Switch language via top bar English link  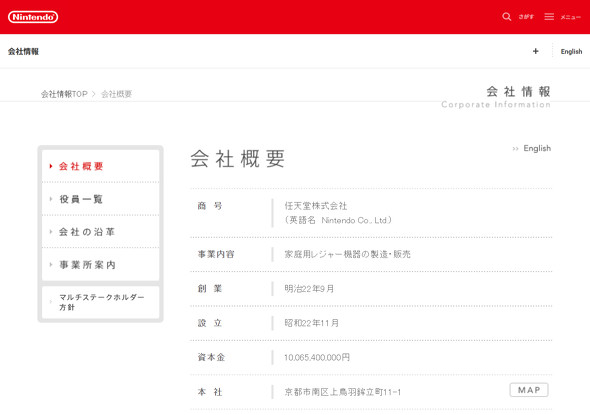tap(571, 52)
